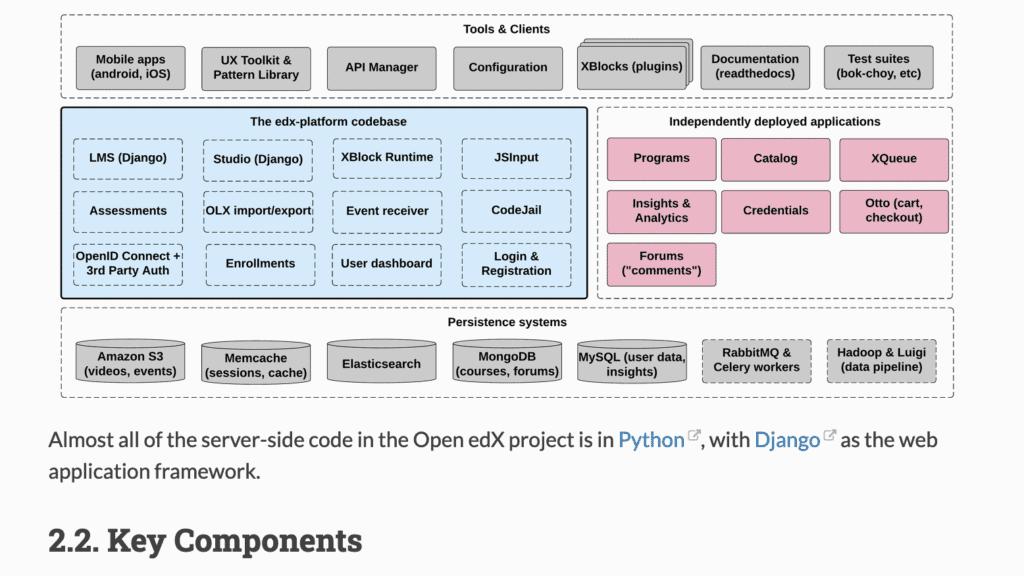Select the 'Insights & Analytics' box

(662, 212)
